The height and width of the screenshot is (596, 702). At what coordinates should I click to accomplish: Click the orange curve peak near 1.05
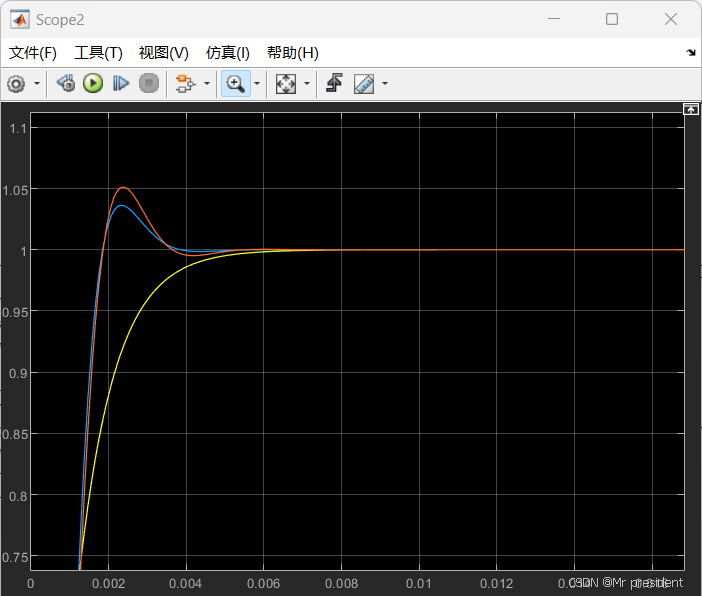[x=124, y=187]
